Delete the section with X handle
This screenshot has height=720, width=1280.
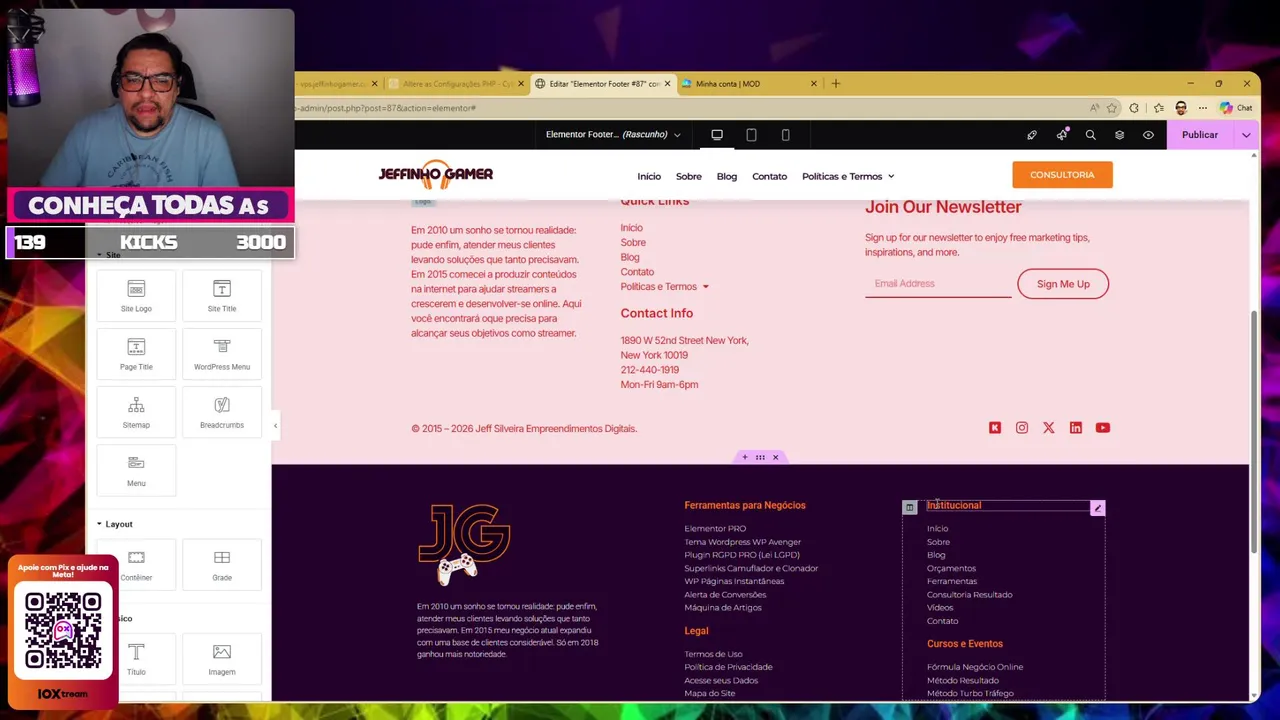(775, 457)
